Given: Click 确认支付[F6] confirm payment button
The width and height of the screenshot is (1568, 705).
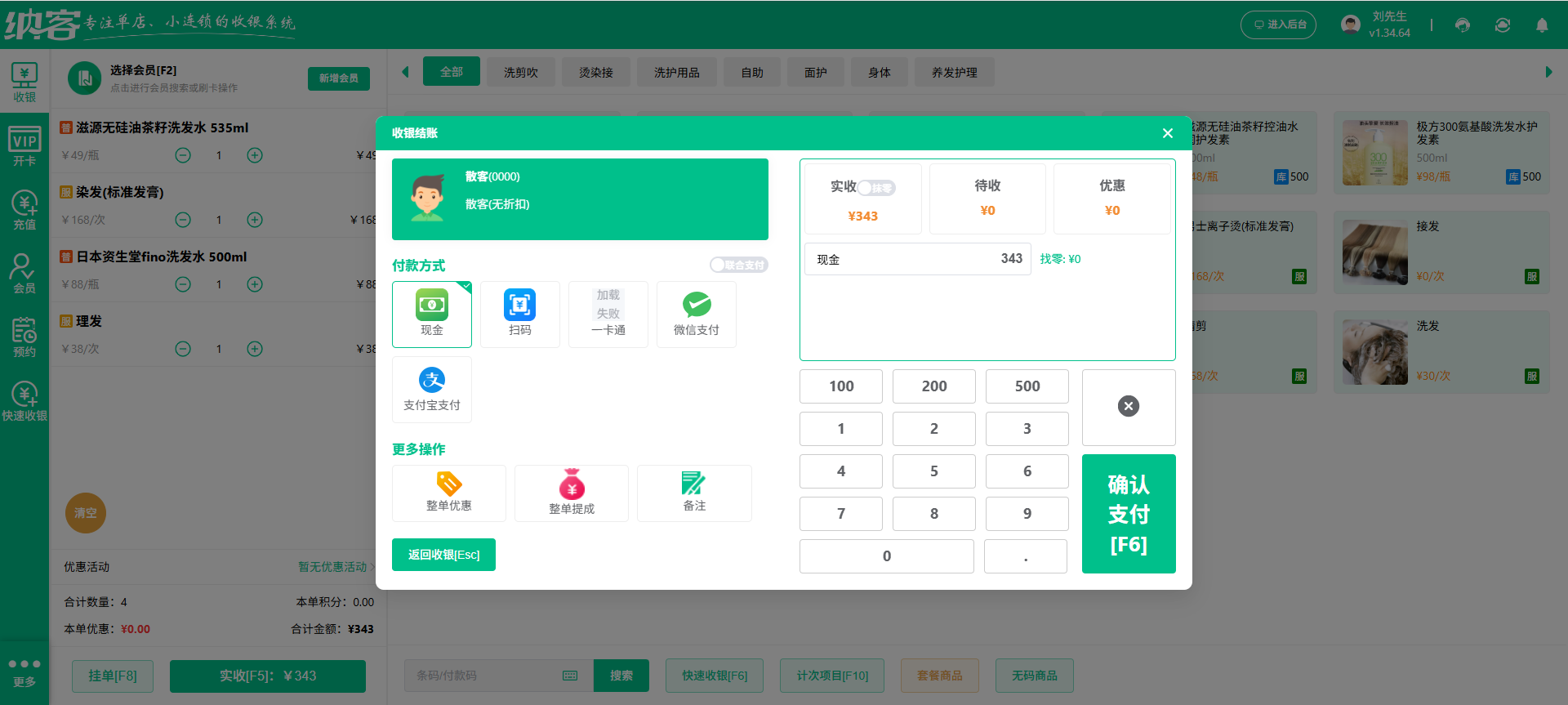Looking at the screenshot, I should (1129, 514).
